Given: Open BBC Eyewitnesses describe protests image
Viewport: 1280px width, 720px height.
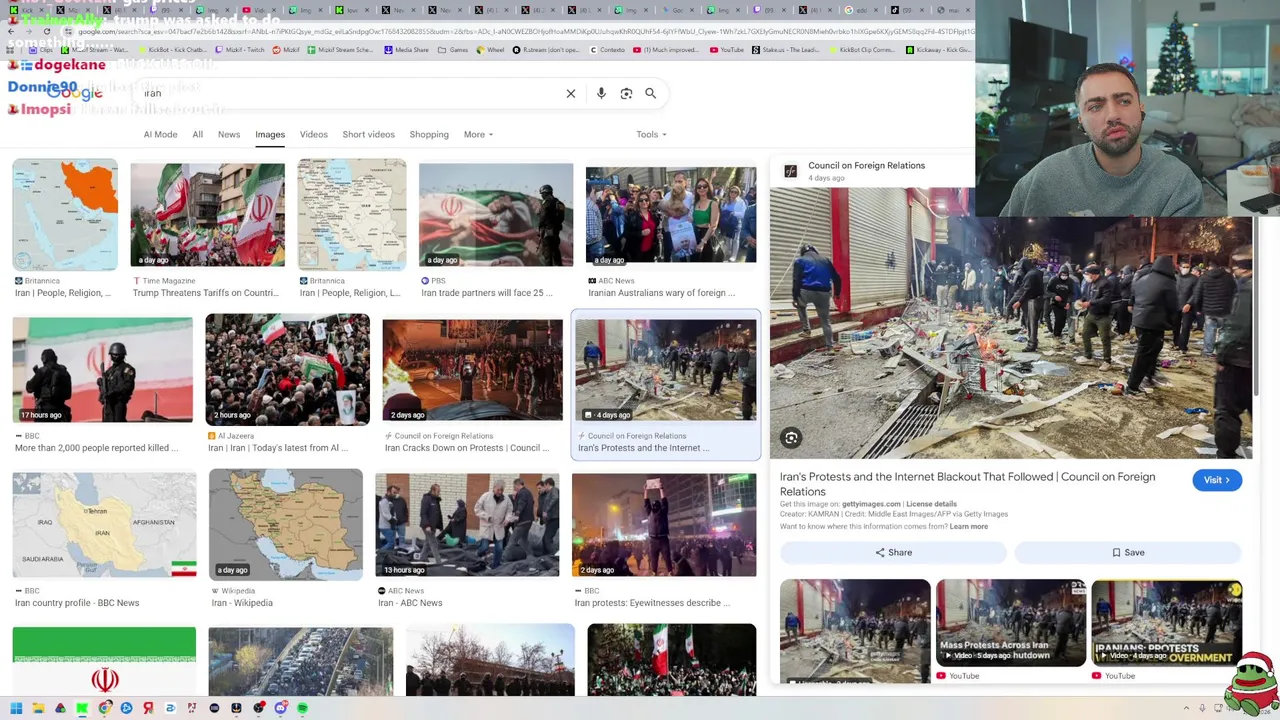Looking at the screenshot, I should click(x=664, y=524).
